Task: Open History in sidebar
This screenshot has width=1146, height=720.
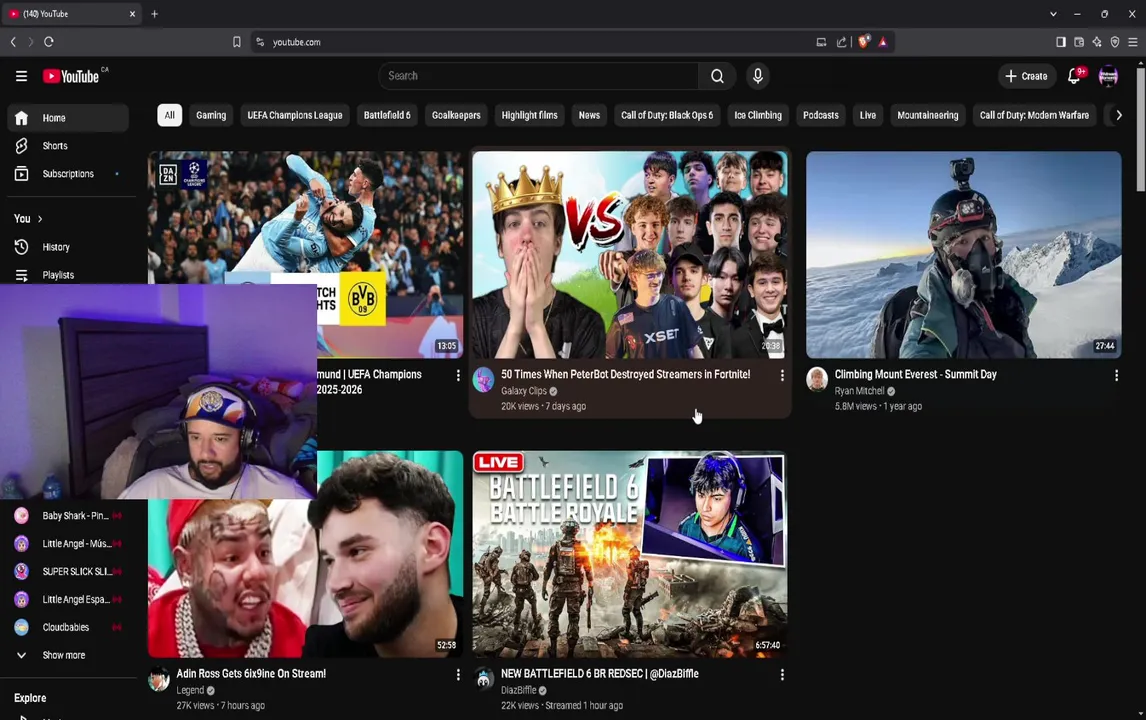Action: coord(68,247)
